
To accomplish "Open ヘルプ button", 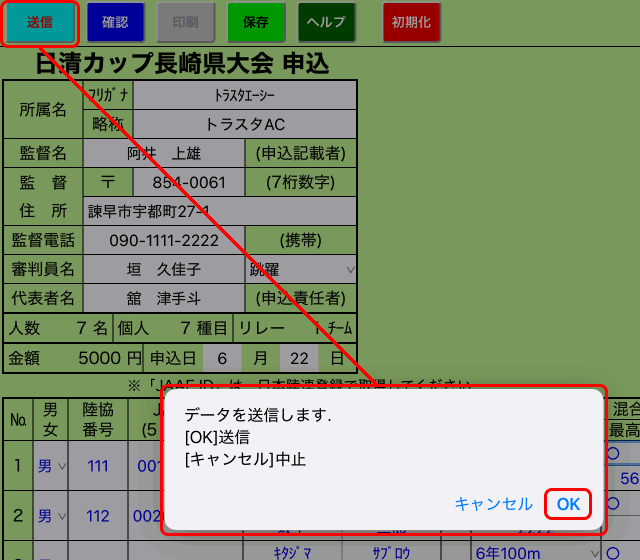I will click(327, 22).
